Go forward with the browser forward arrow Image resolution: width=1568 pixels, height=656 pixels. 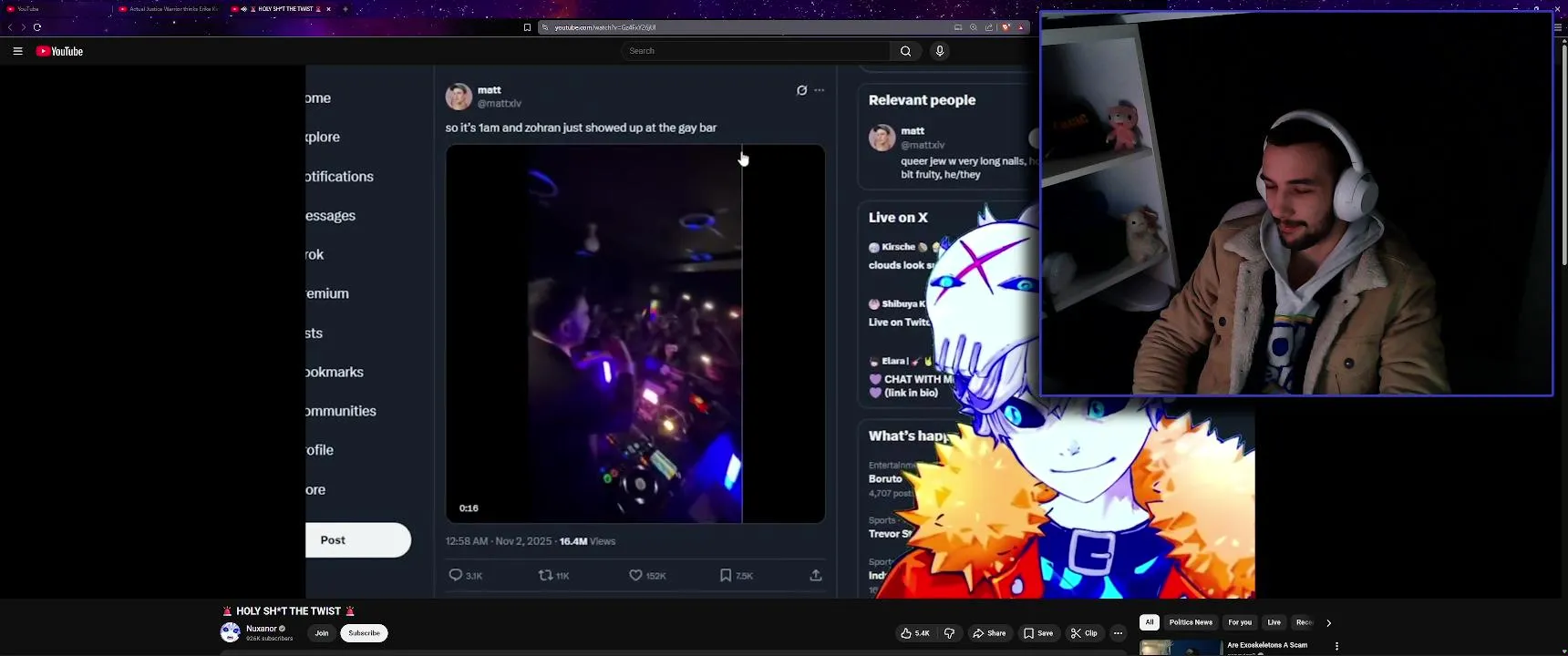(x=24, y=27)
